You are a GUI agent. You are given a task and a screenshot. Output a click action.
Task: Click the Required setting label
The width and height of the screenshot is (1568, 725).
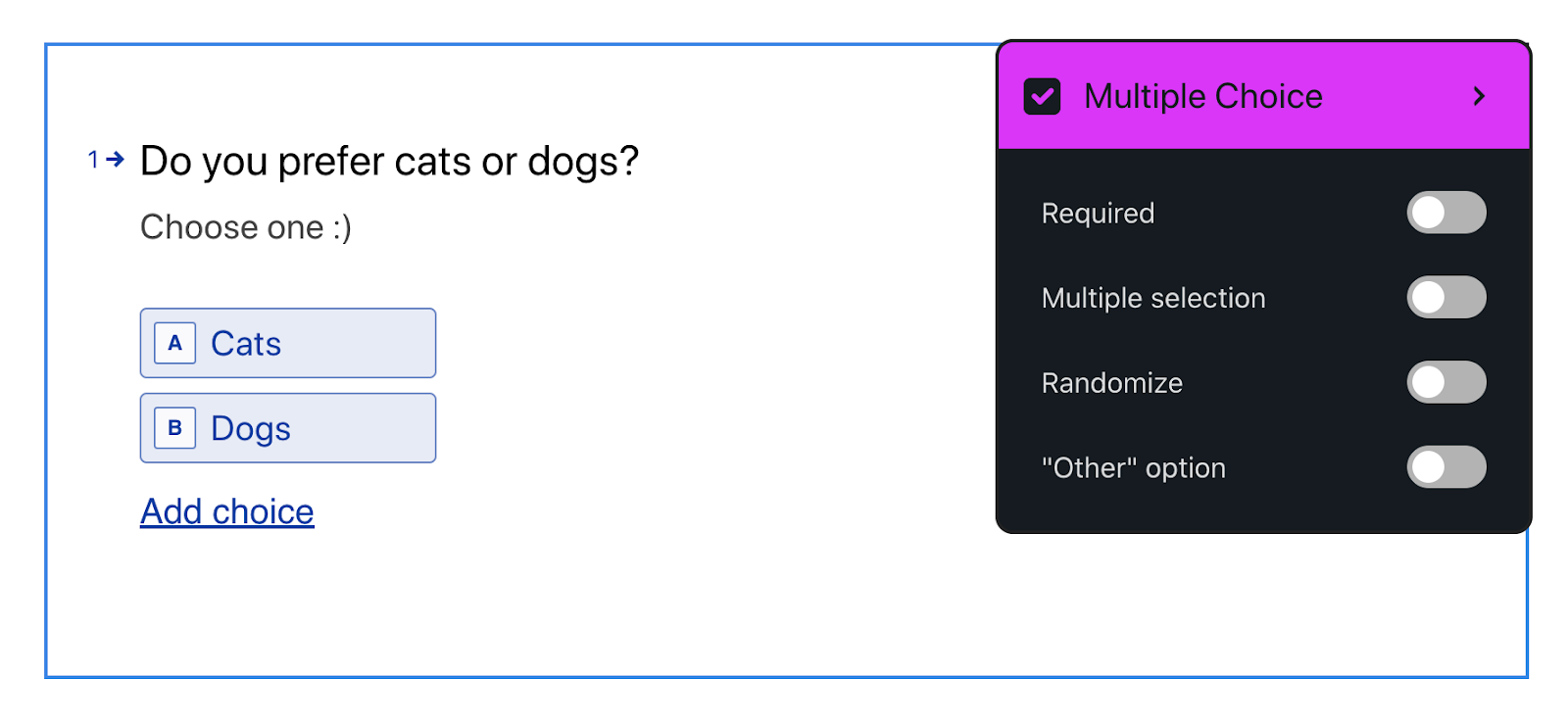pyautogui.click(x=1098, y=214)
